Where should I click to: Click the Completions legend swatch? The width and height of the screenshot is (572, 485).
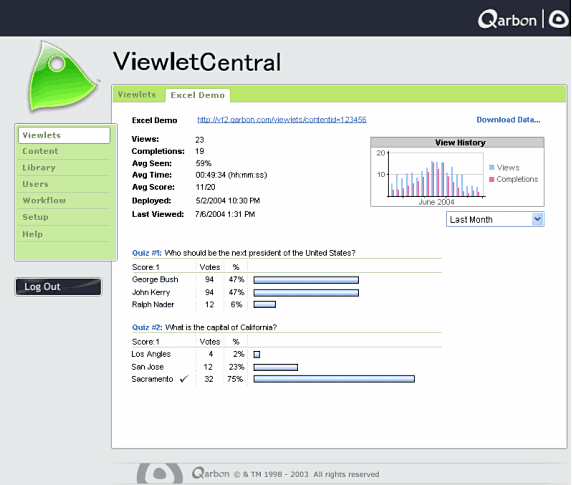(491, 179)
